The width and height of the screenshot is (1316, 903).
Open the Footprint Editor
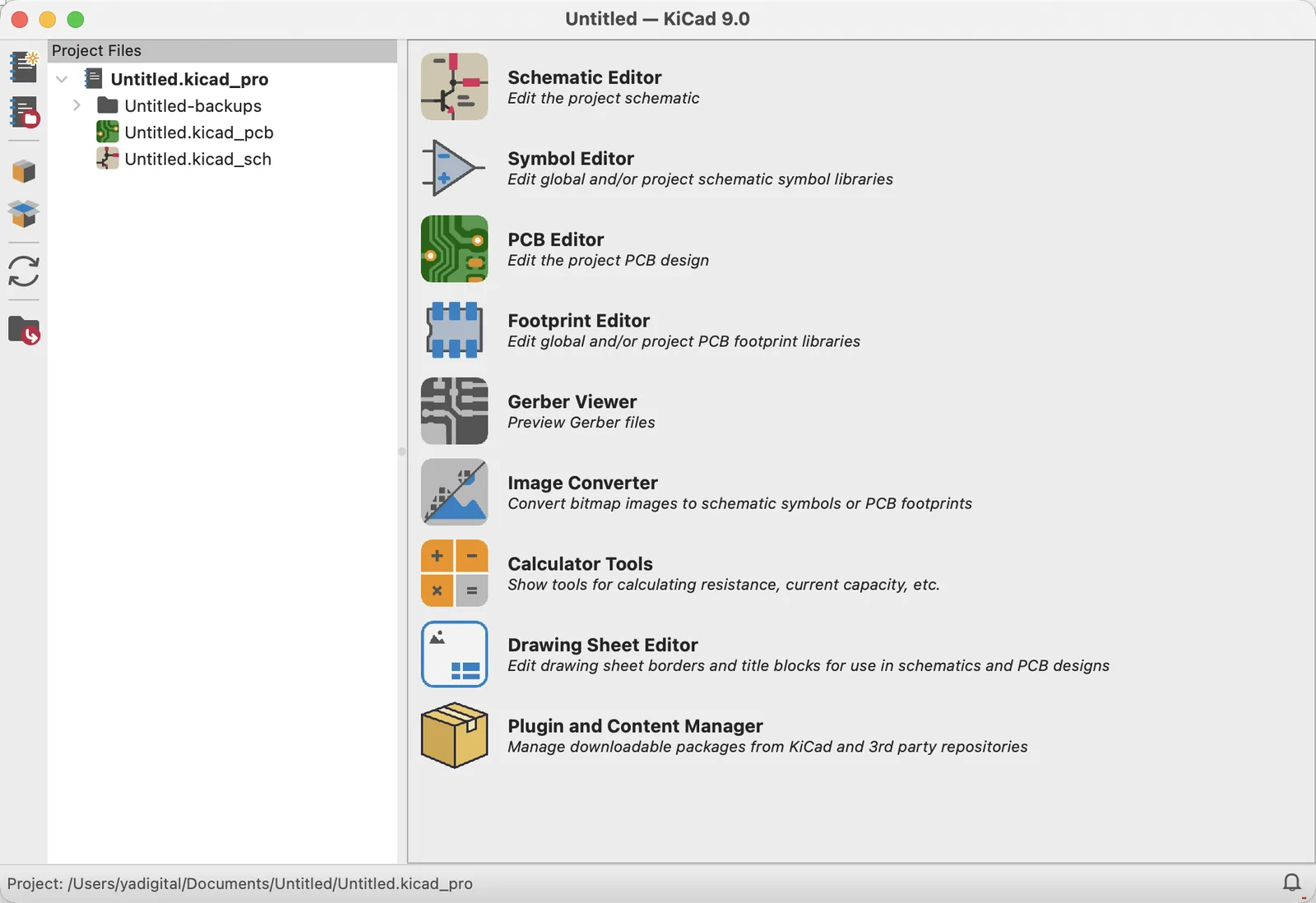tap(579, 330)
